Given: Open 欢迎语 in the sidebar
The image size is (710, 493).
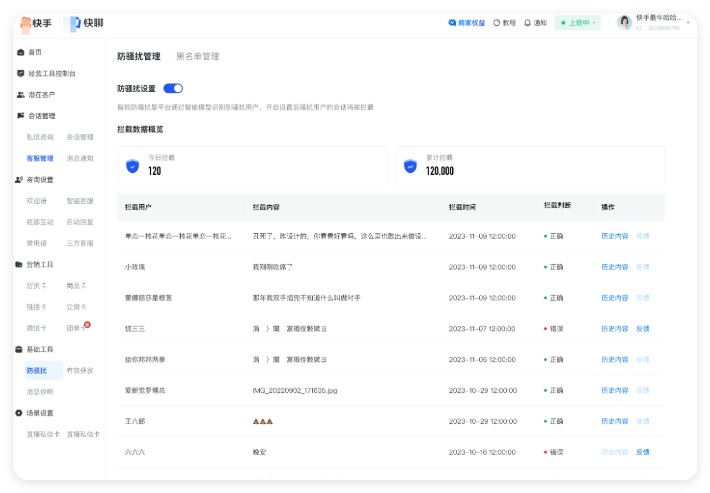Looking at the screenshot, I should tap(37, 201).
